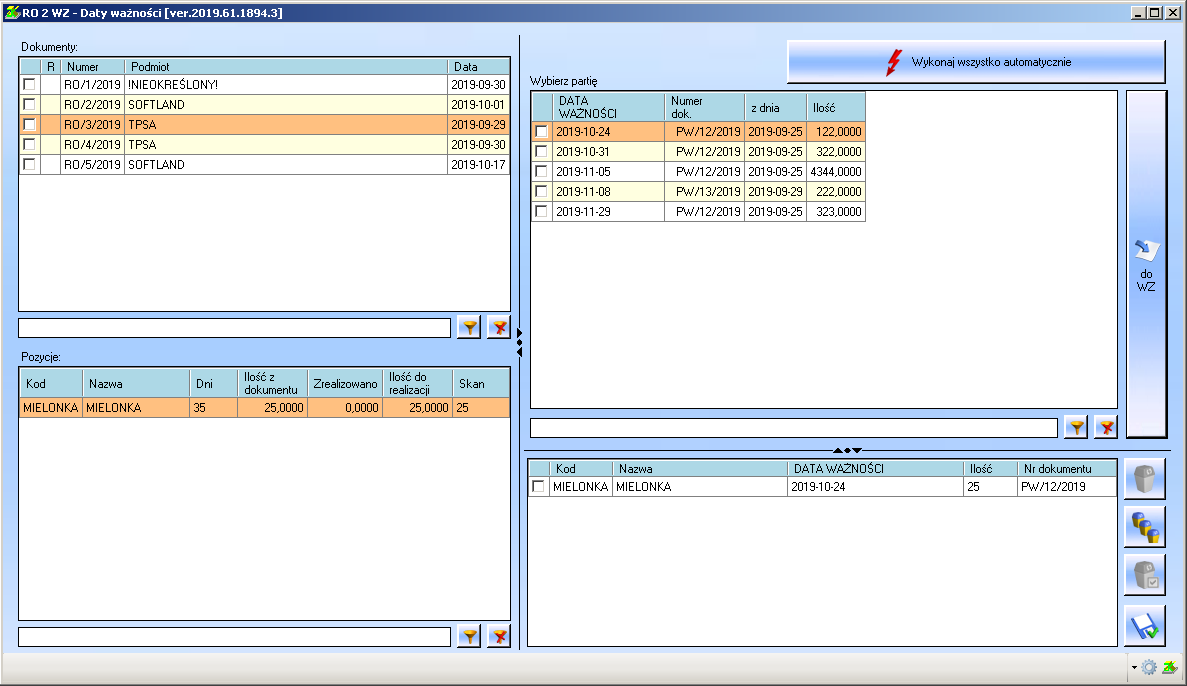Click the 'do WZ' transfer arrow button

point(1146,264)
